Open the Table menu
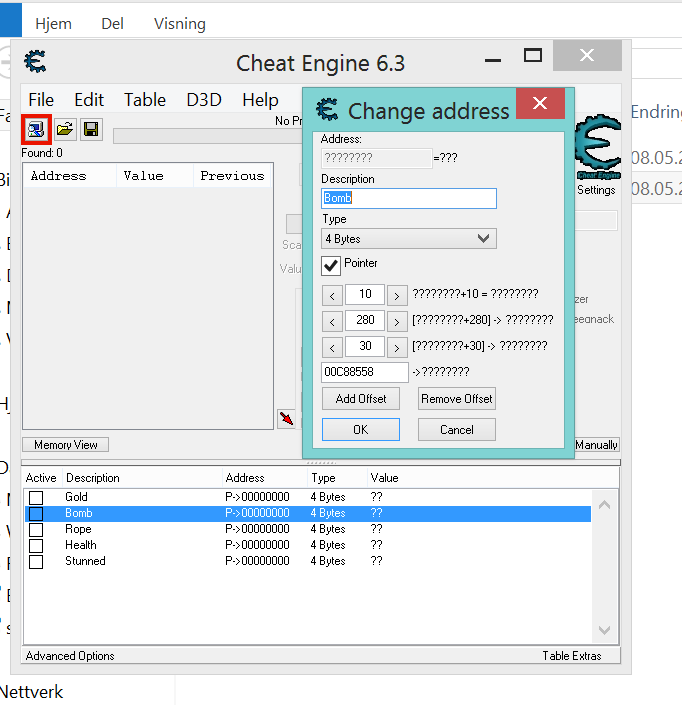This screenshot has width=682, height=705. pyautogui.click(x=145, y=99)
